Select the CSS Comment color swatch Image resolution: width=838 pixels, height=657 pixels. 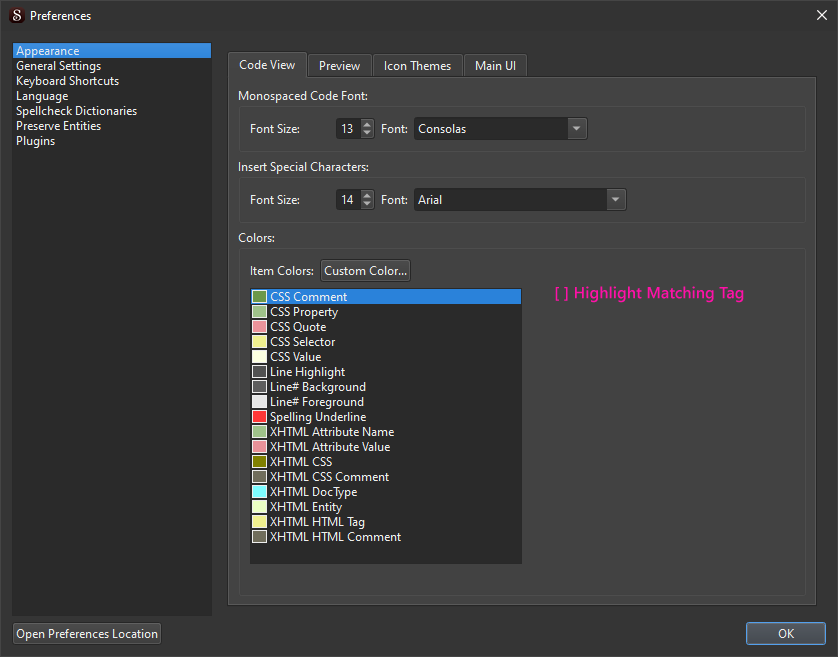point(259,297)
